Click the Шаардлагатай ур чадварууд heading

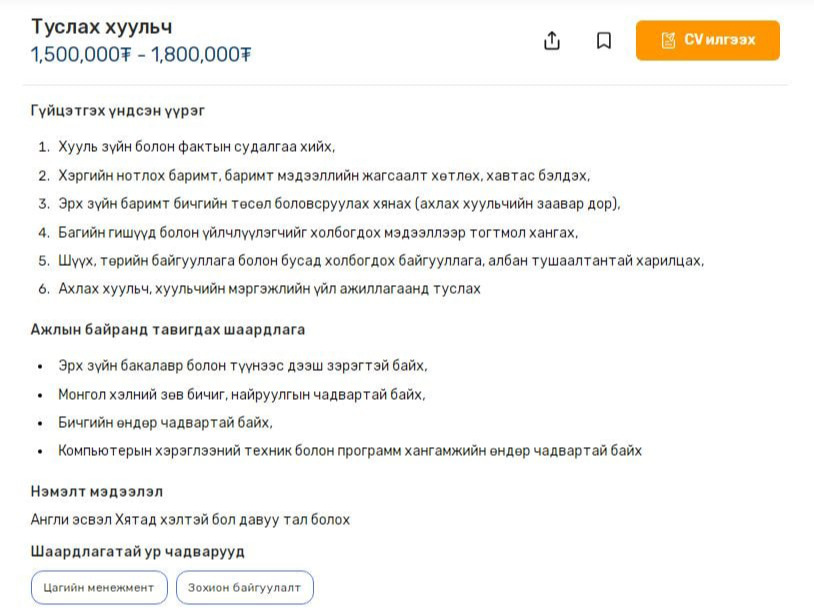coord(138,551)
